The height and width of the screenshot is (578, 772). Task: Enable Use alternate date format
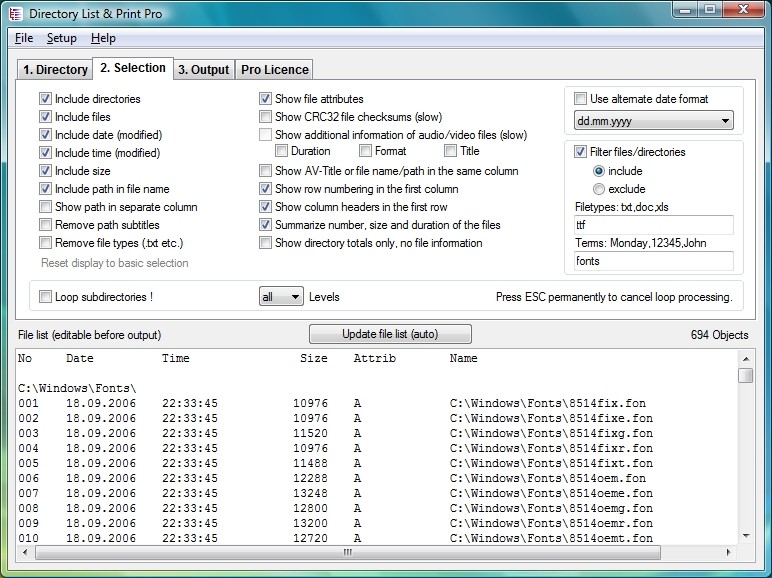581,99
